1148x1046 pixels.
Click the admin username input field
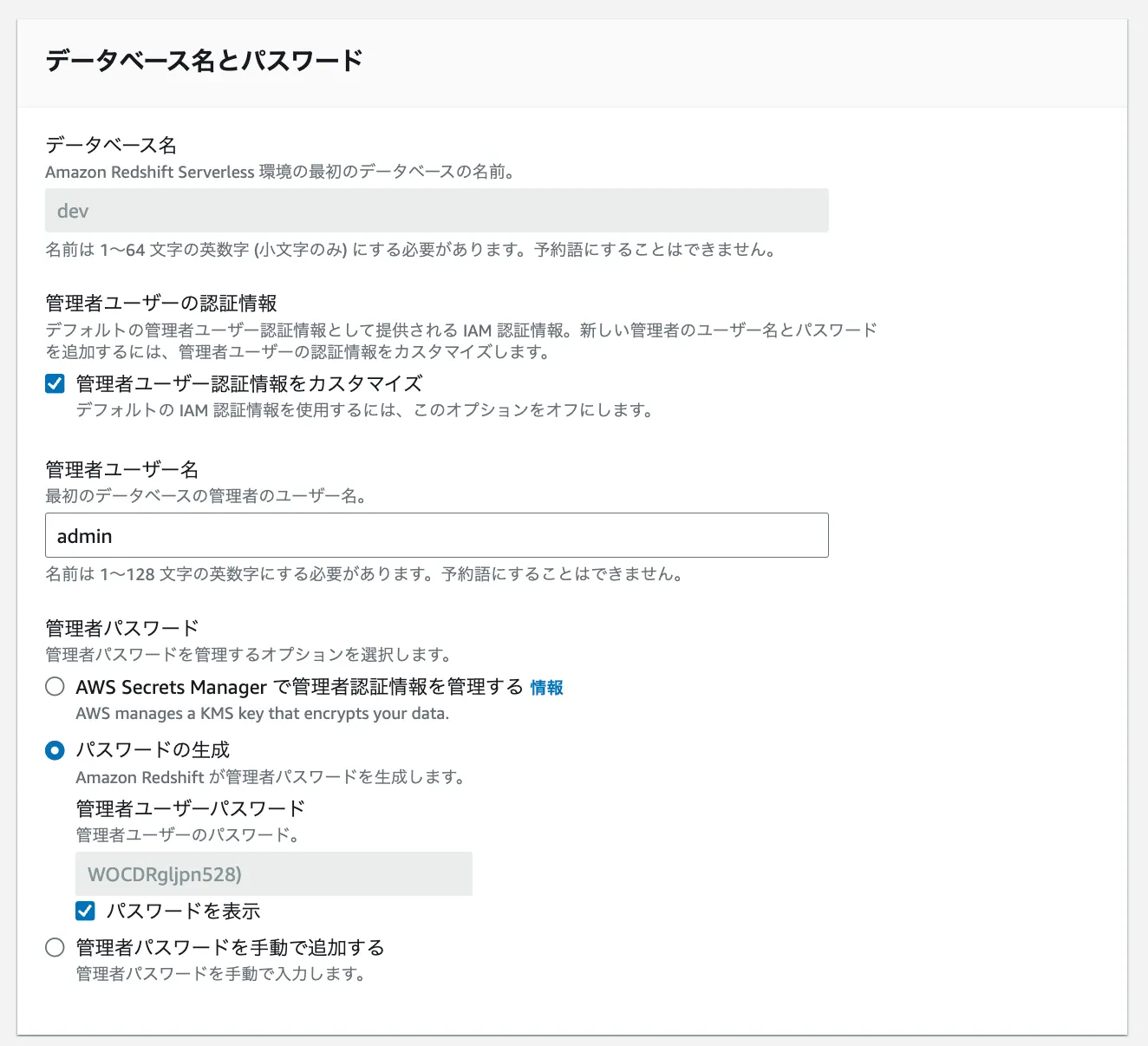[436, 535]
